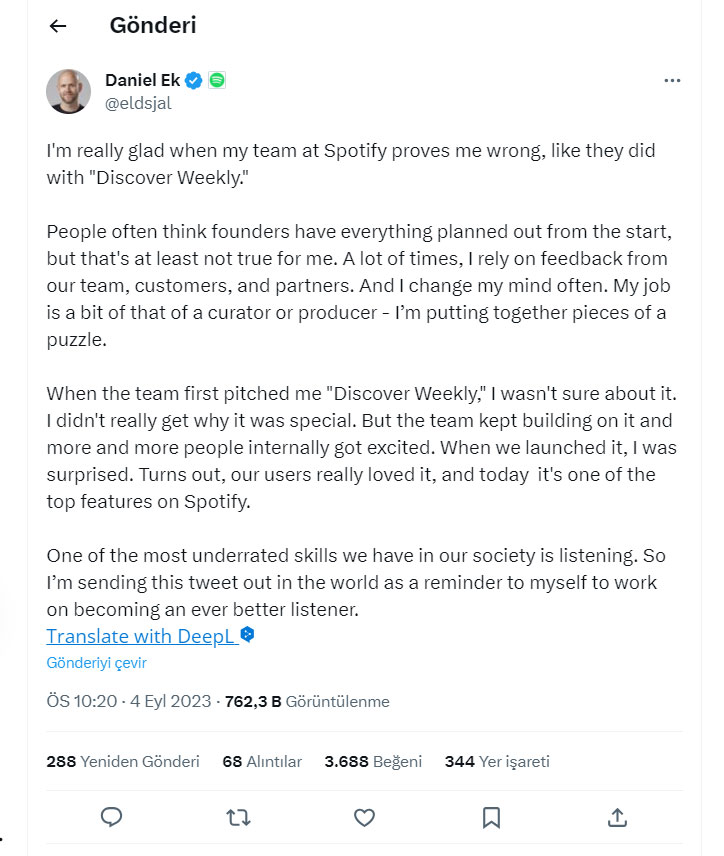The height and width of the screenshot is (856, 724).
Task: Click the DeepL logo icon
Action: [248, 634]
